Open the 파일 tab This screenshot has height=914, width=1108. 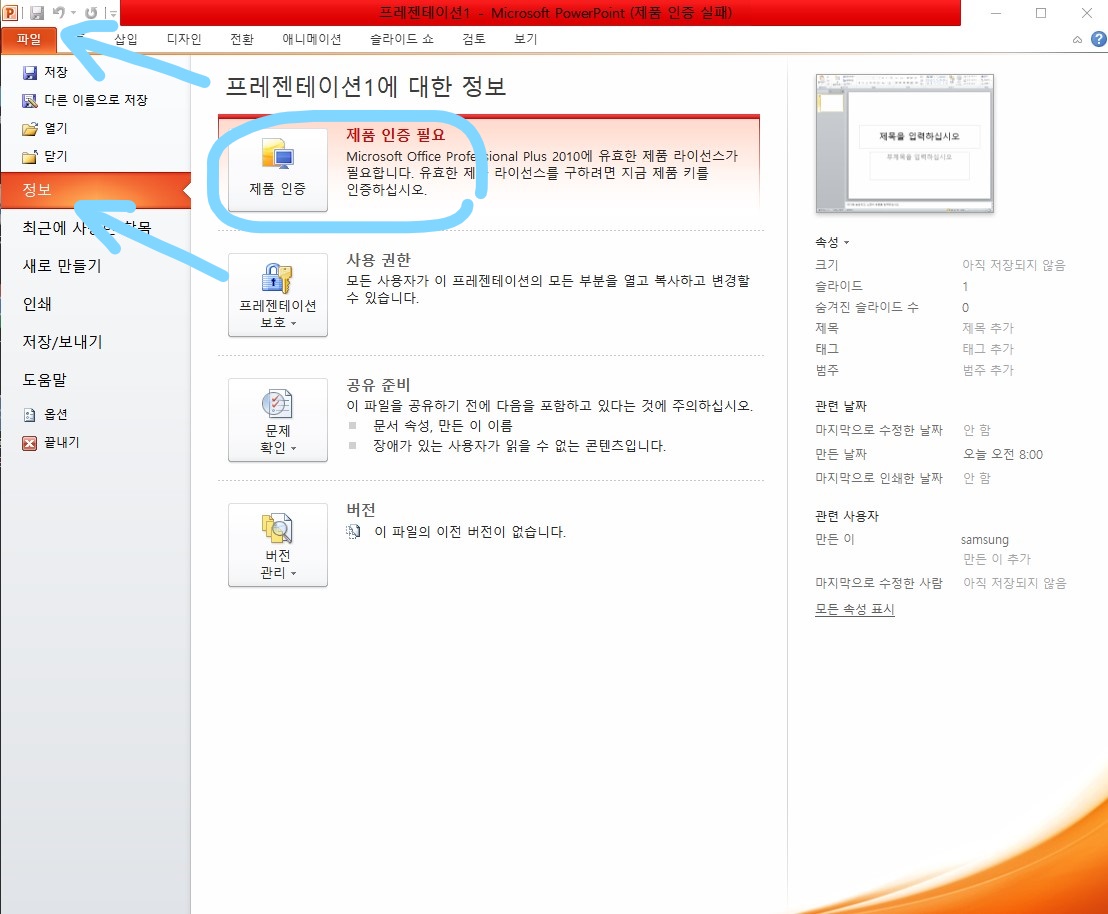click(x=29, y=40)
